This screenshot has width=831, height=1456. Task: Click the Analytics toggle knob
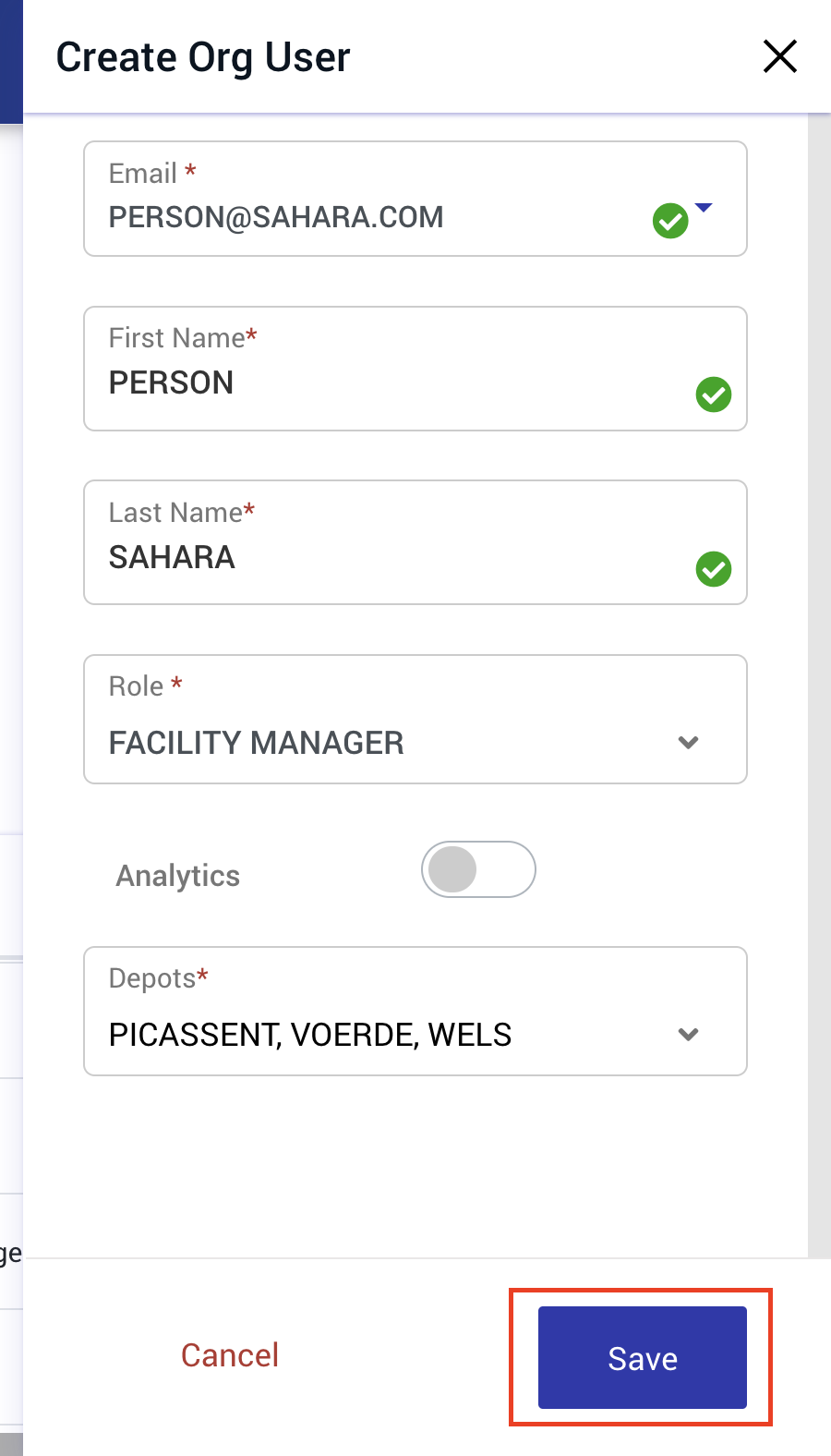(453, 869)
